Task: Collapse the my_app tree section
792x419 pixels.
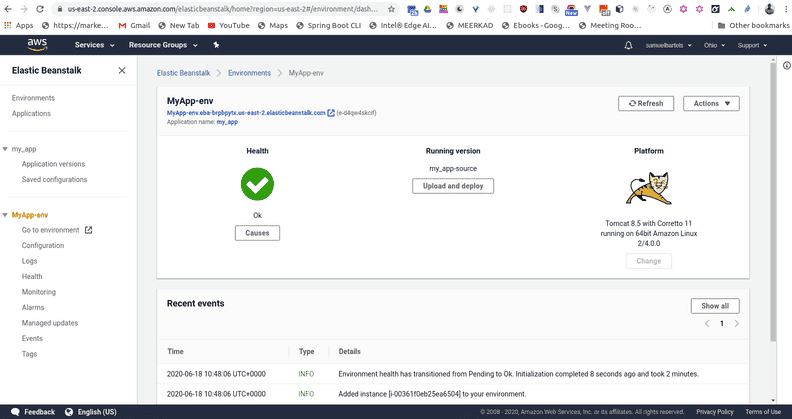Action: click(5, 149)
